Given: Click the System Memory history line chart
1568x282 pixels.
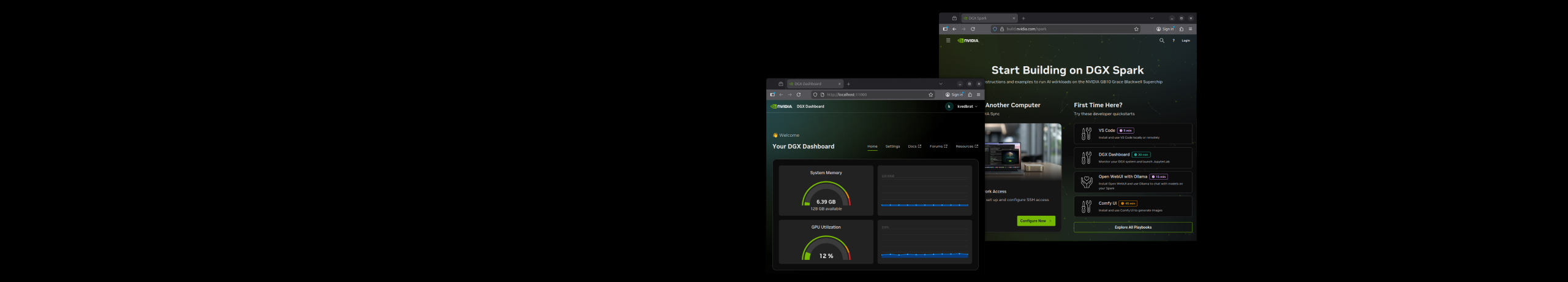Looking at the screenshot, I should click(x=925, y=191).
